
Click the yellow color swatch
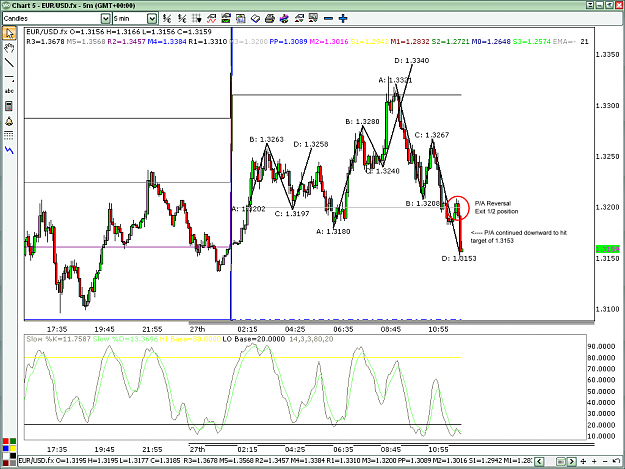point(13,449)
